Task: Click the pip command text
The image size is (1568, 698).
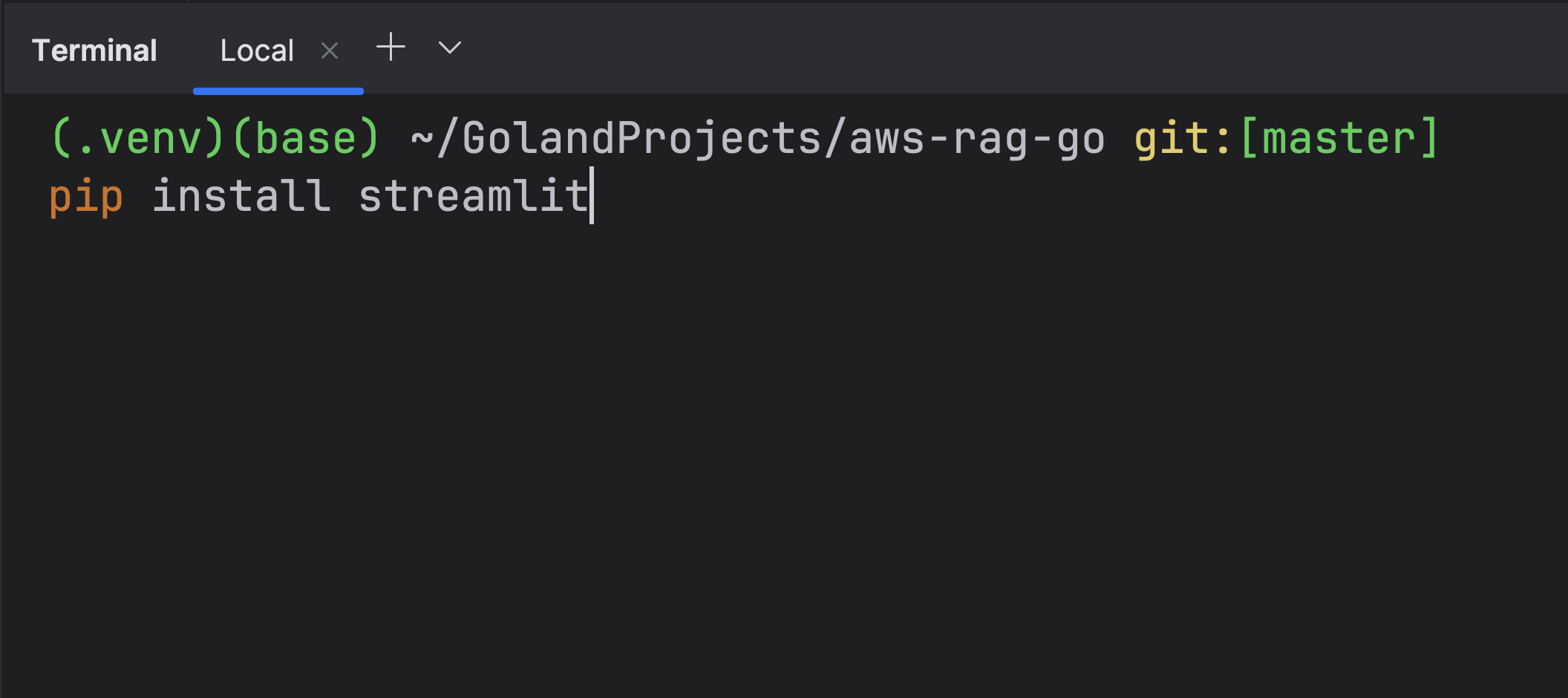Action: click(x=85, y=195)
